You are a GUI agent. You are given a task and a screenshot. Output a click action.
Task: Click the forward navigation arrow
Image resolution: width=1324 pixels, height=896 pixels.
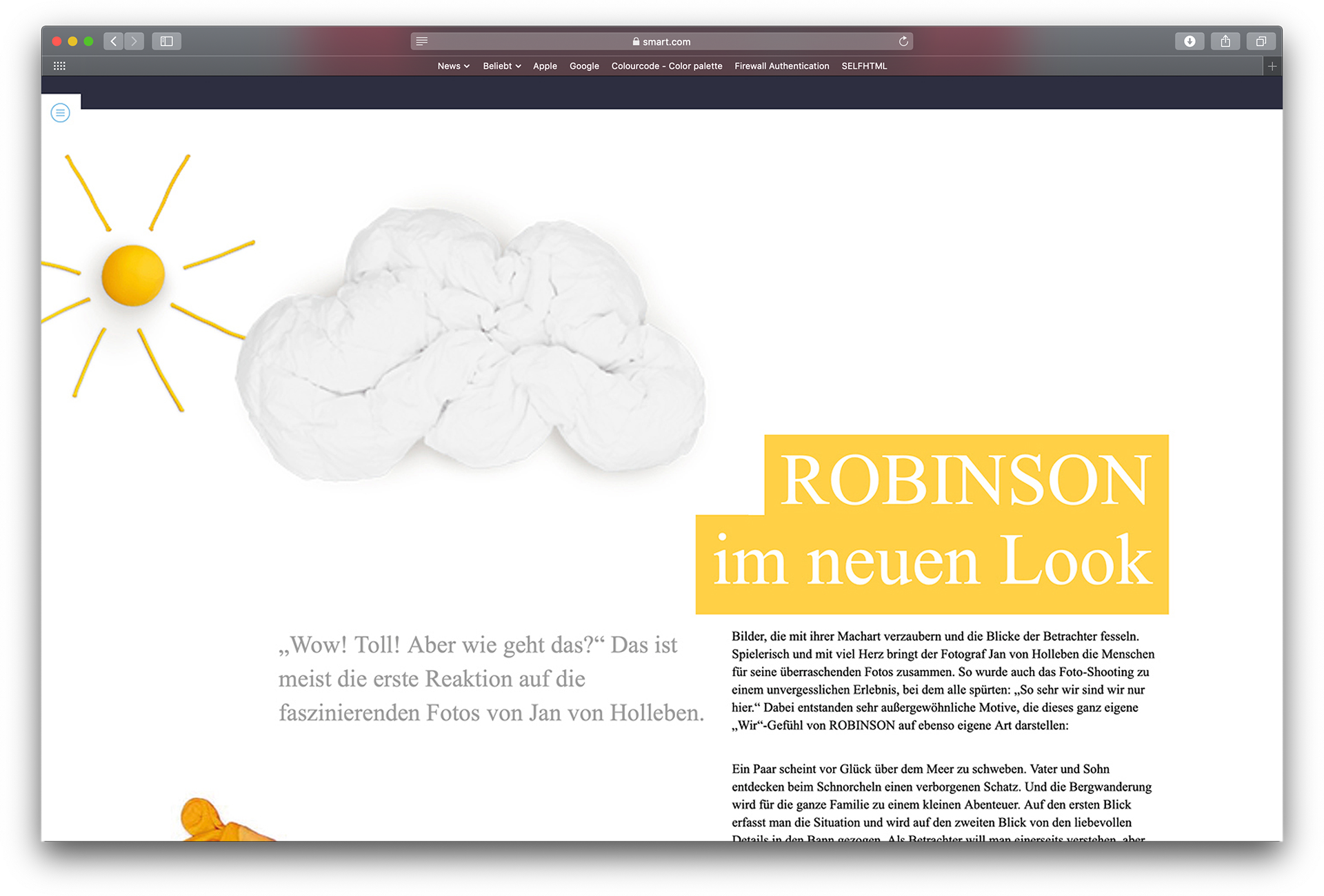click(x=134, y=41)
